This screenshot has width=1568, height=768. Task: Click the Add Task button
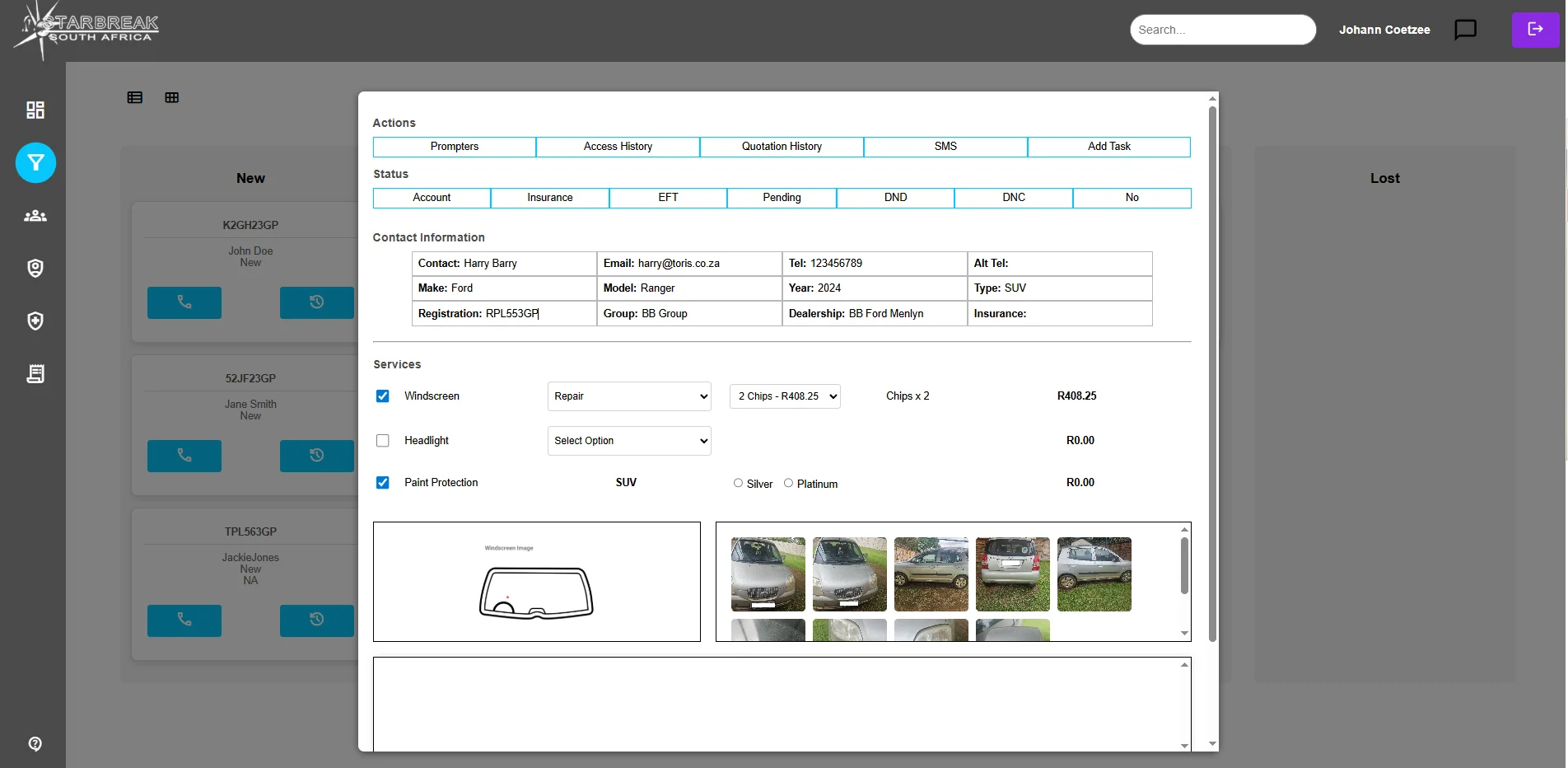(x=1108, y=147)
